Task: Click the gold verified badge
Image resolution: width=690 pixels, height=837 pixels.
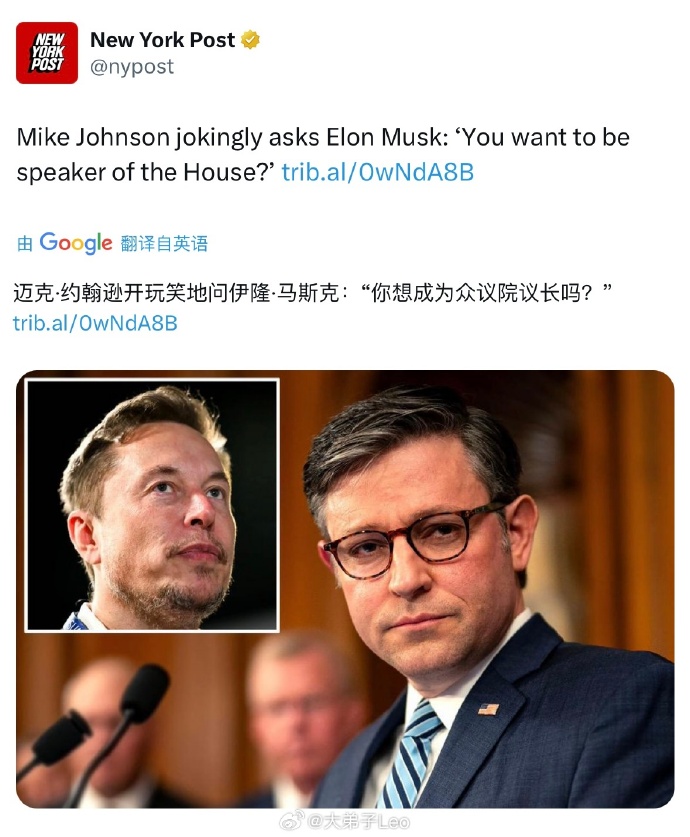Action: 250,40
